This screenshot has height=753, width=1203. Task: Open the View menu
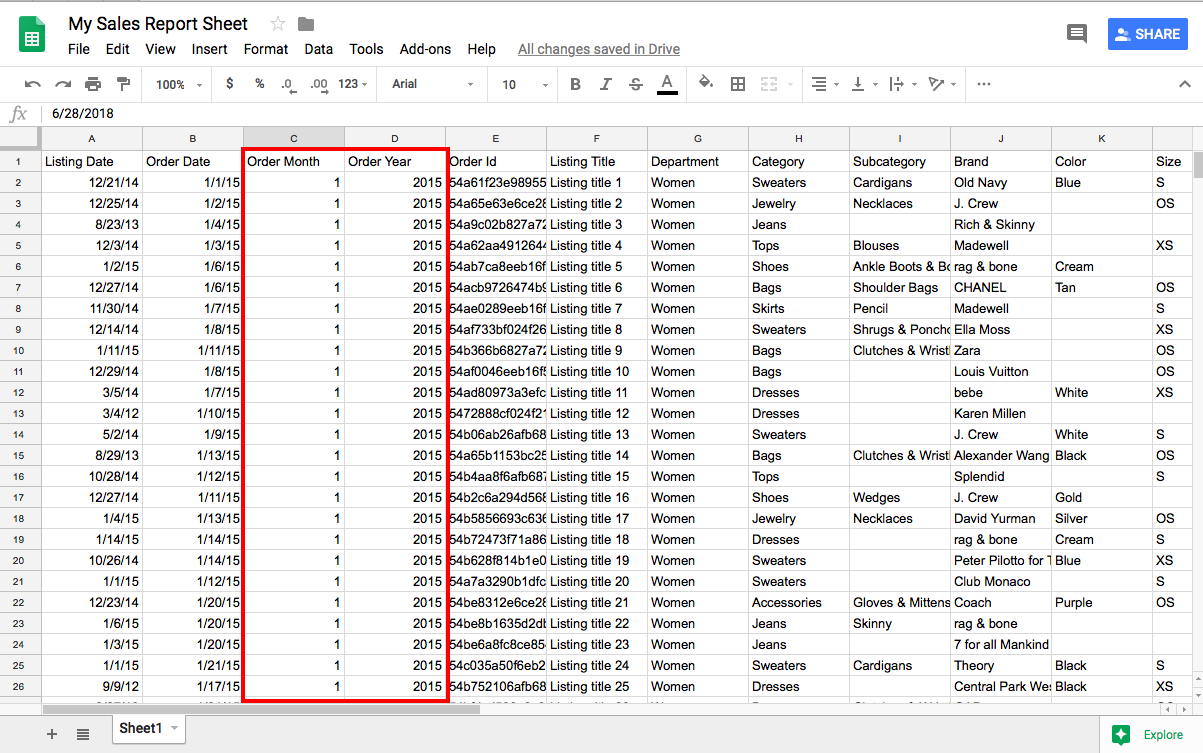(x=160, y=49)
